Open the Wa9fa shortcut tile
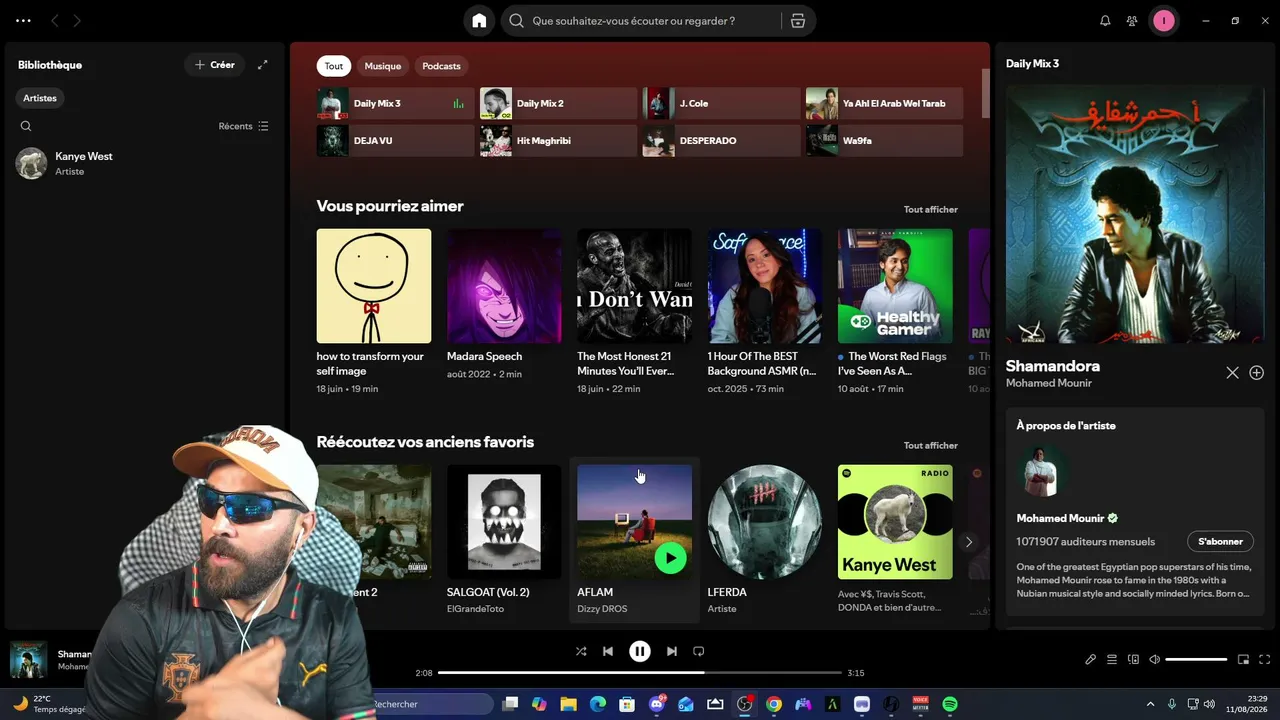 pos(884,141)
